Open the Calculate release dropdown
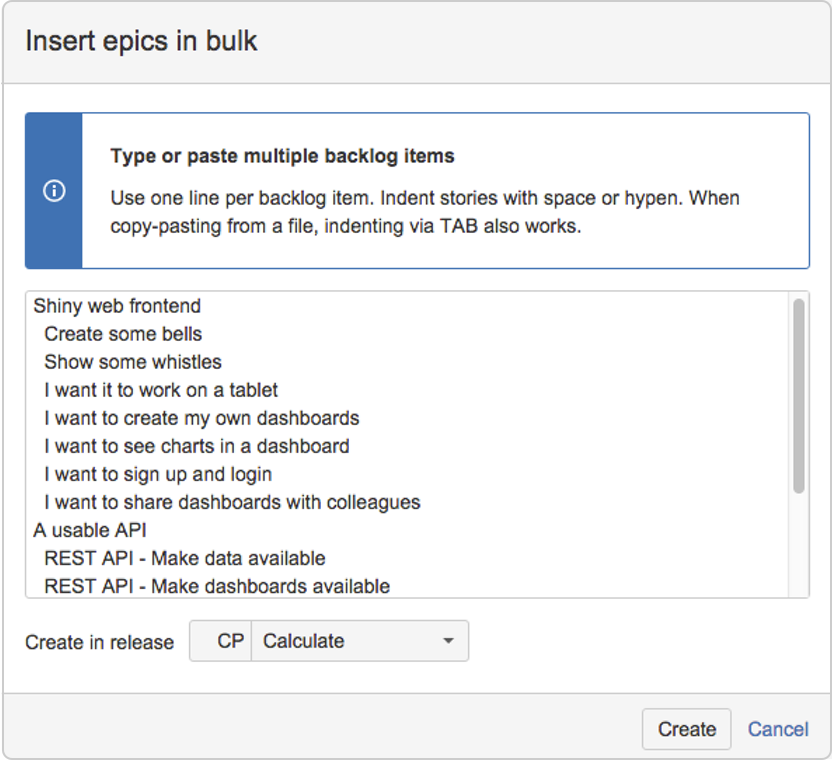Image resolution: width=832 pixels, height=760 pixels. [x=360, y=641]
